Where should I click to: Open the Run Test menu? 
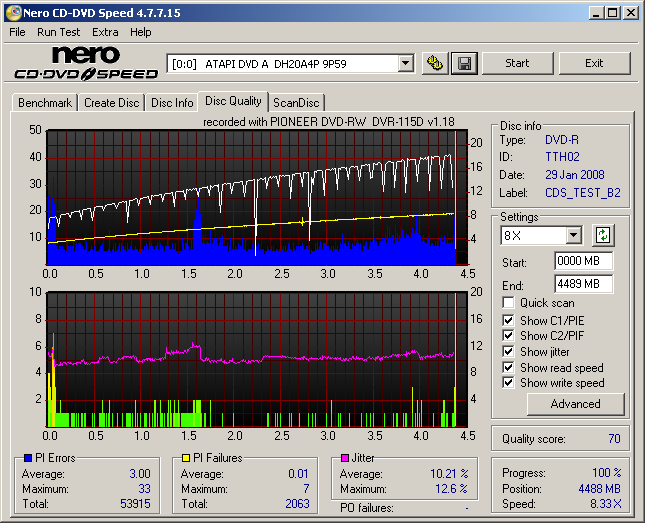click(58, 32)
